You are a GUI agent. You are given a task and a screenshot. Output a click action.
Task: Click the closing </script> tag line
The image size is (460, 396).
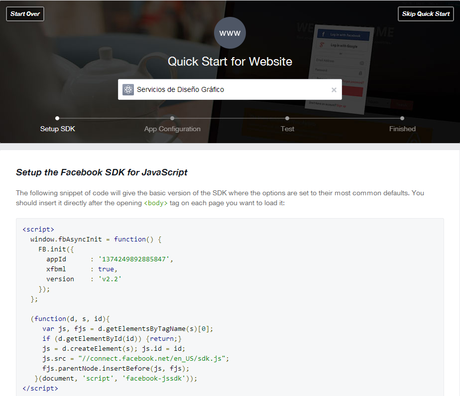40,389
